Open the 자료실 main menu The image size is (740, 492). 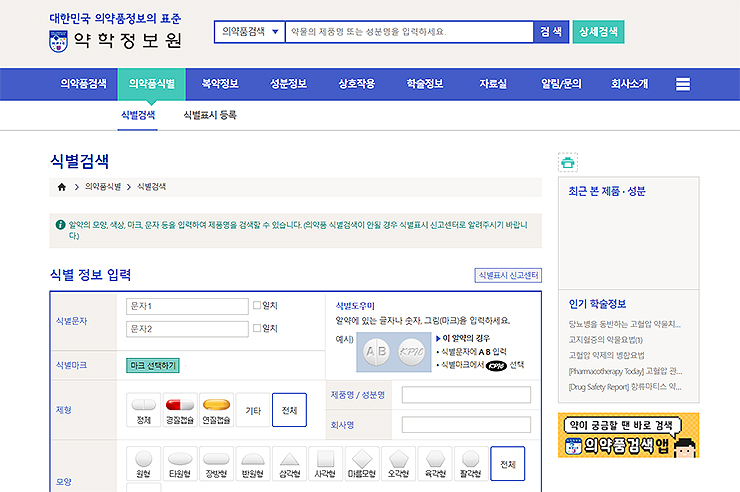(x=493, y=84)
